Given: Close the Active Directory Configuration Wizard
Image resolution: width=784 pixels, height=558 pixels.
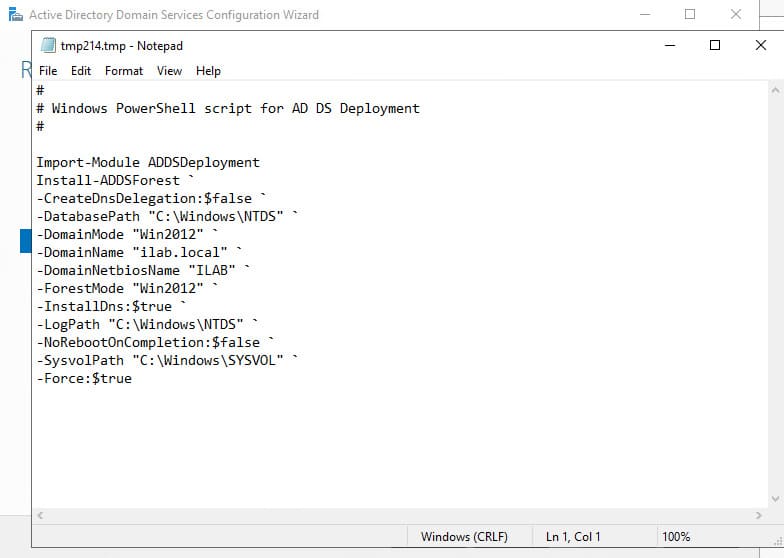Looking at the screenshot, I should (x=736, y=14).
